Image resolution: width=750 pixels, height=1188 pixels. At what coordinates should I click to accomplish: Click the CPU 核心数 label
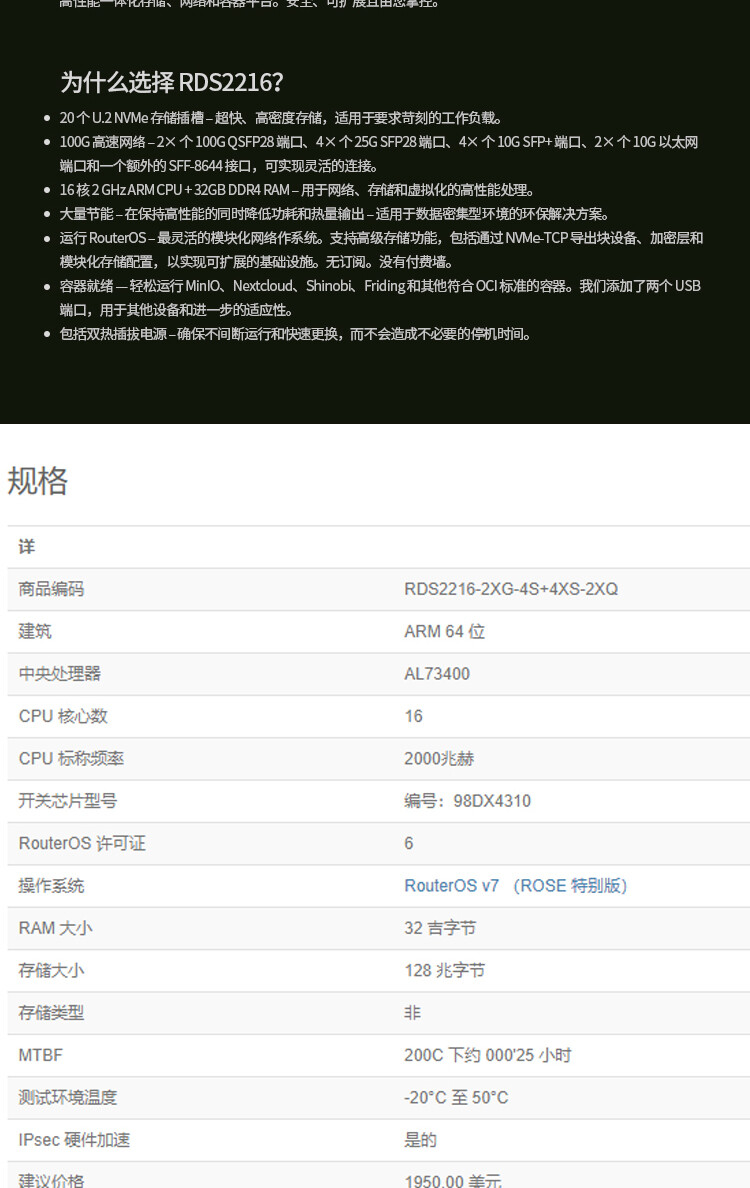coord(63,716)
